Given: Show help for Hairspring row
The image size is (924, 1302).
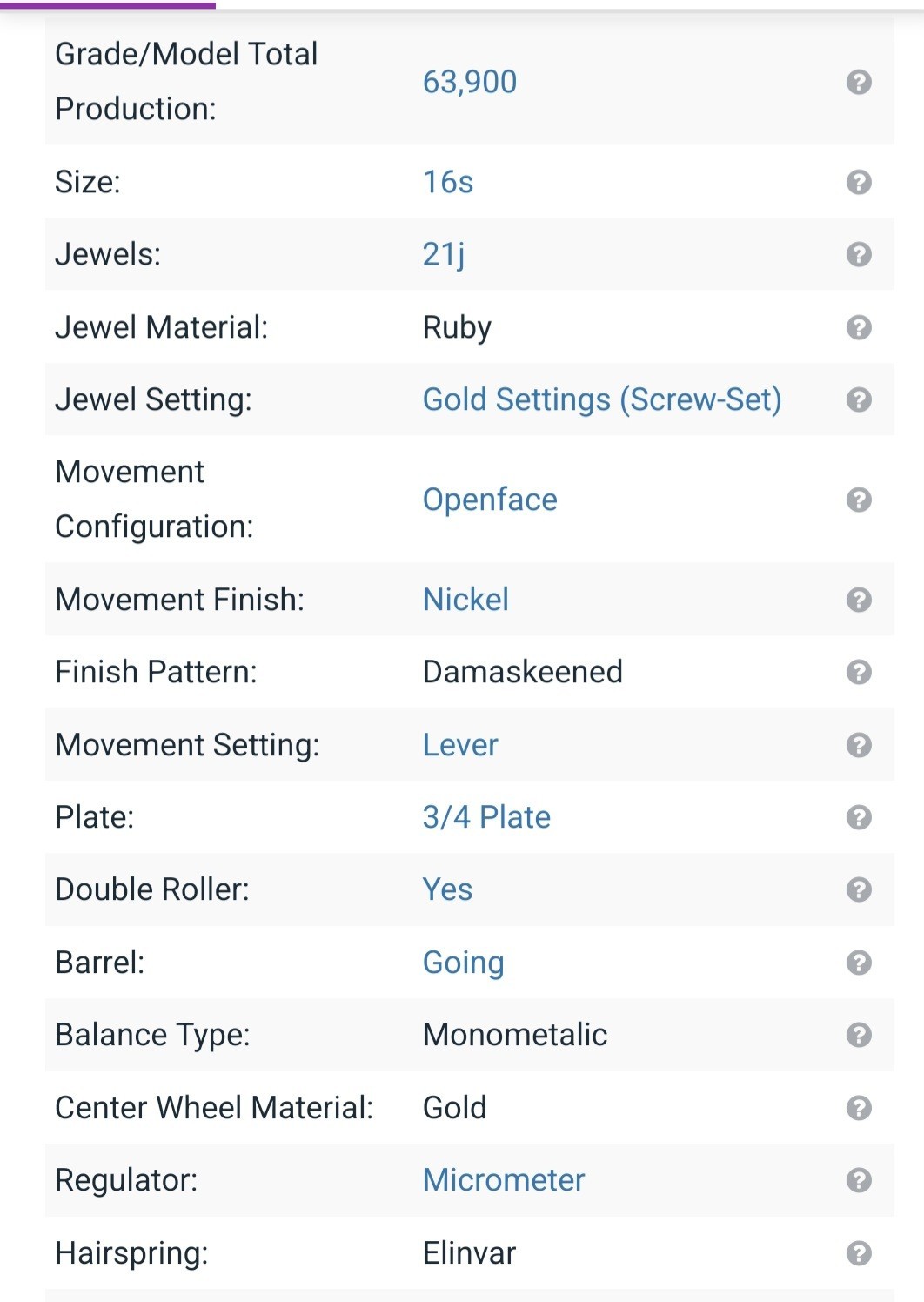Looking at the screenshot, I should tap(859, 1253).
